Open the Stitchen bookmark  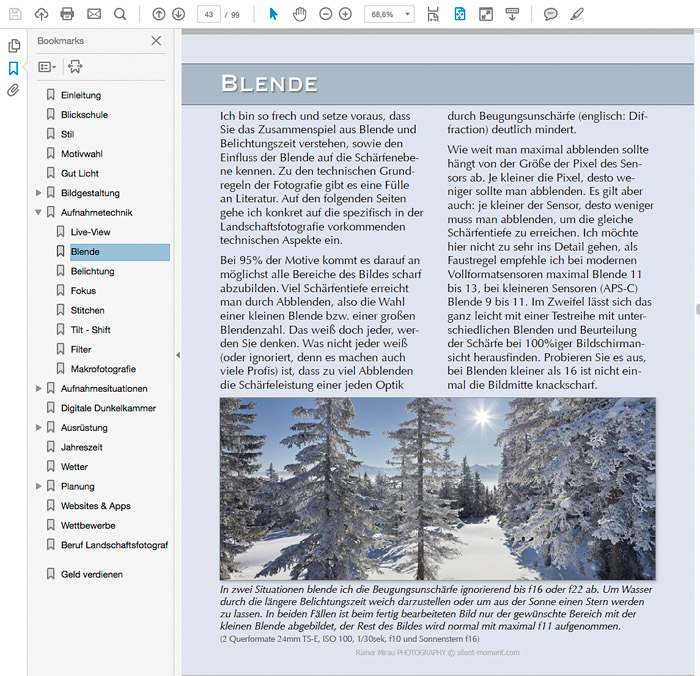[x=88, y=310]
